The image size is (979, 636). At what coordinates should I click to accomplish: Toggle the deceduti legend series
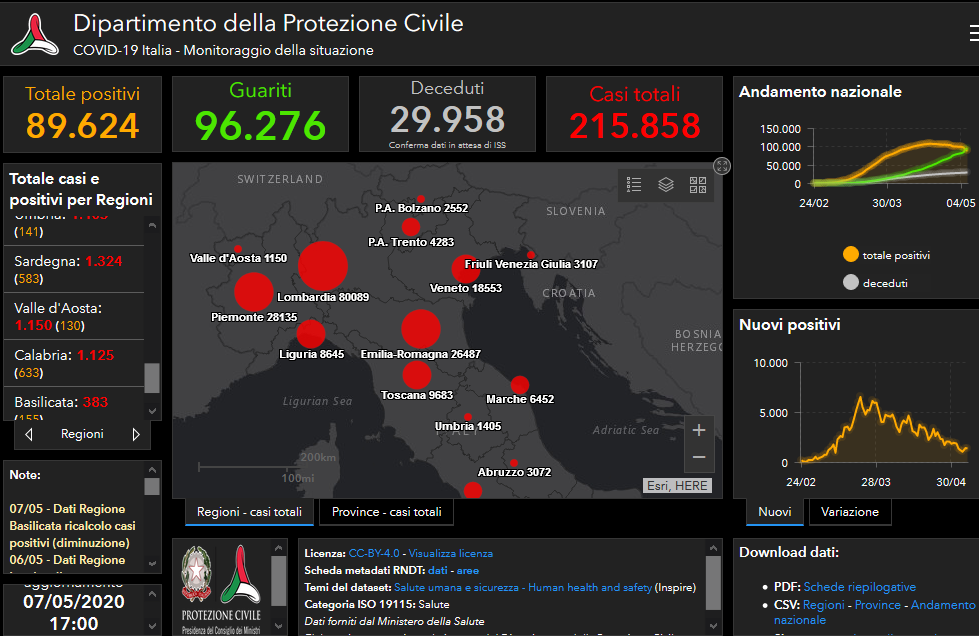(851, 283)
